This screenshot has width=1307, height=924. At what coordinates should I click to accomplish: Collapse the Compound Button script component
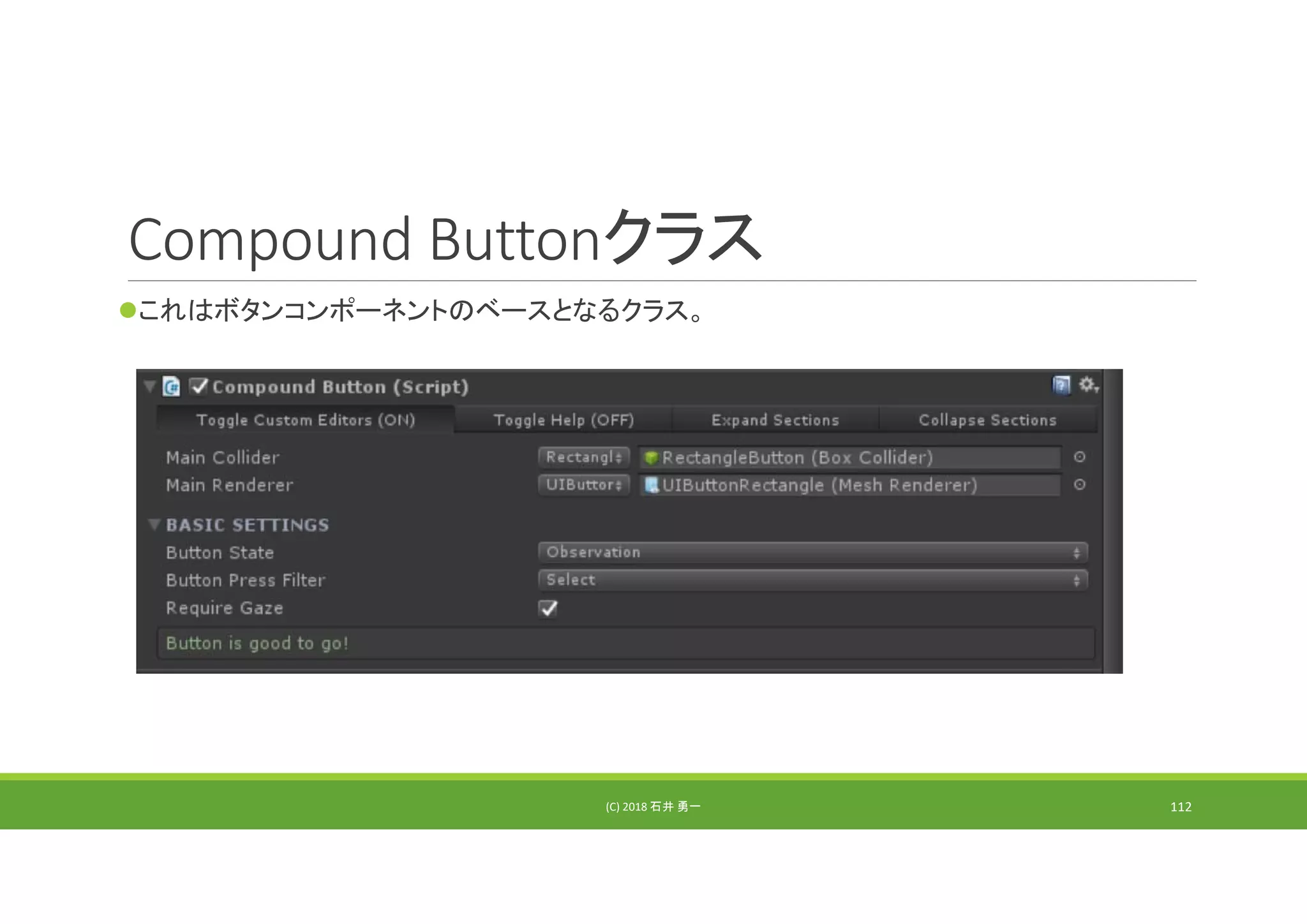coord(149,387)
